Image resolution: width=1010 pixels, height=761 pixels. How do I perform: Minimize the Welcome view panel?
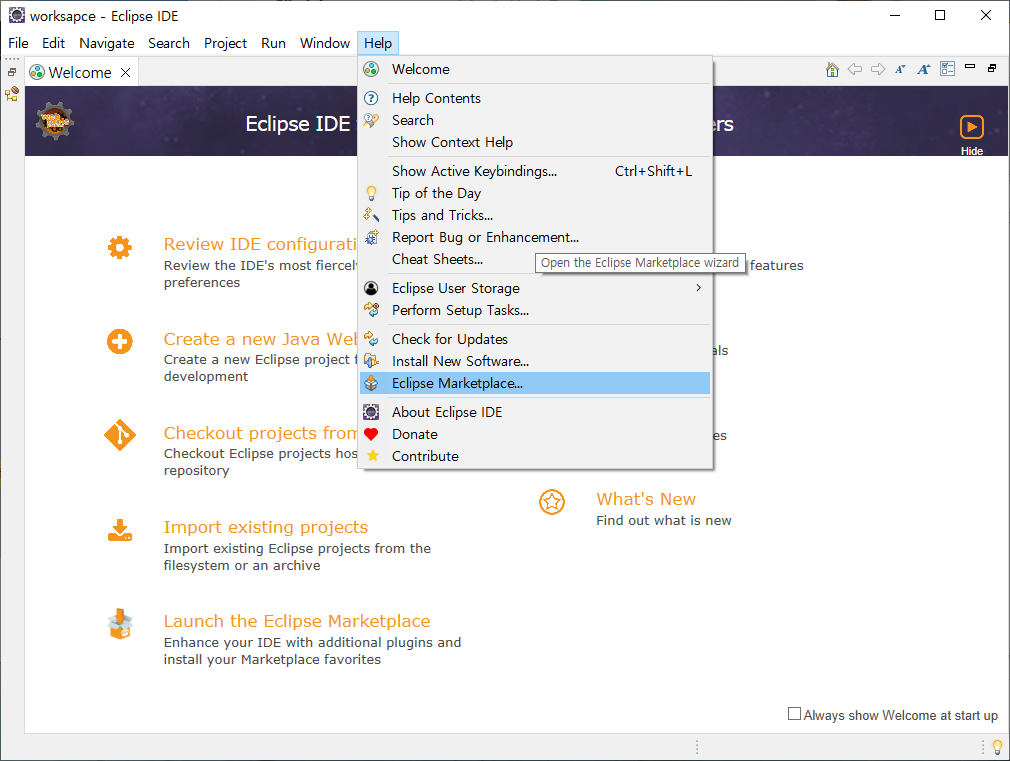(x=970, y=66)
